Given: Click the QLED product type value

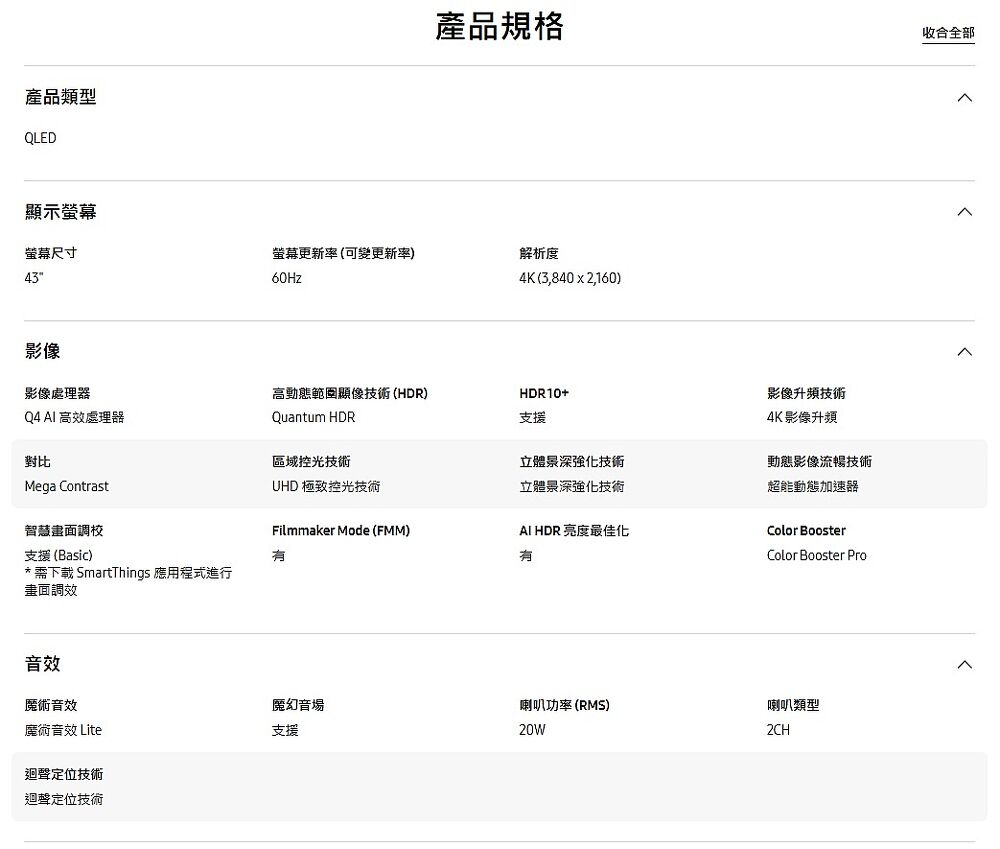Looking at the screenshot, I should pos(40,138).
